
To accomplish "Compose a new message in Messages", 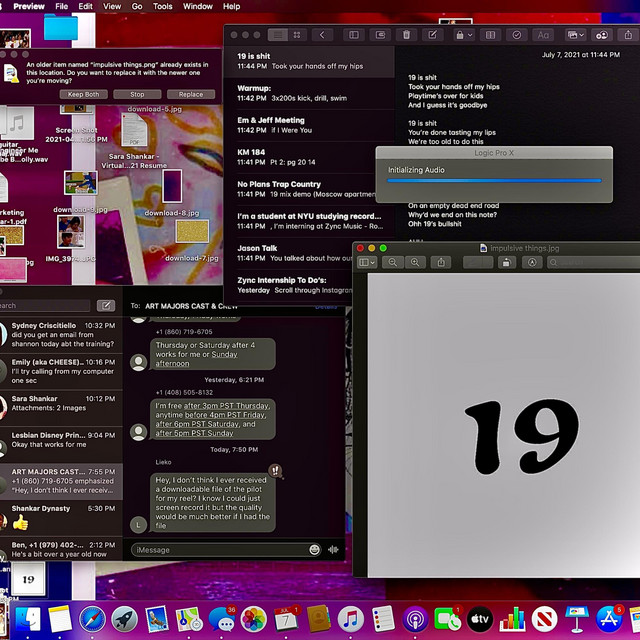I will pos(106,305).
